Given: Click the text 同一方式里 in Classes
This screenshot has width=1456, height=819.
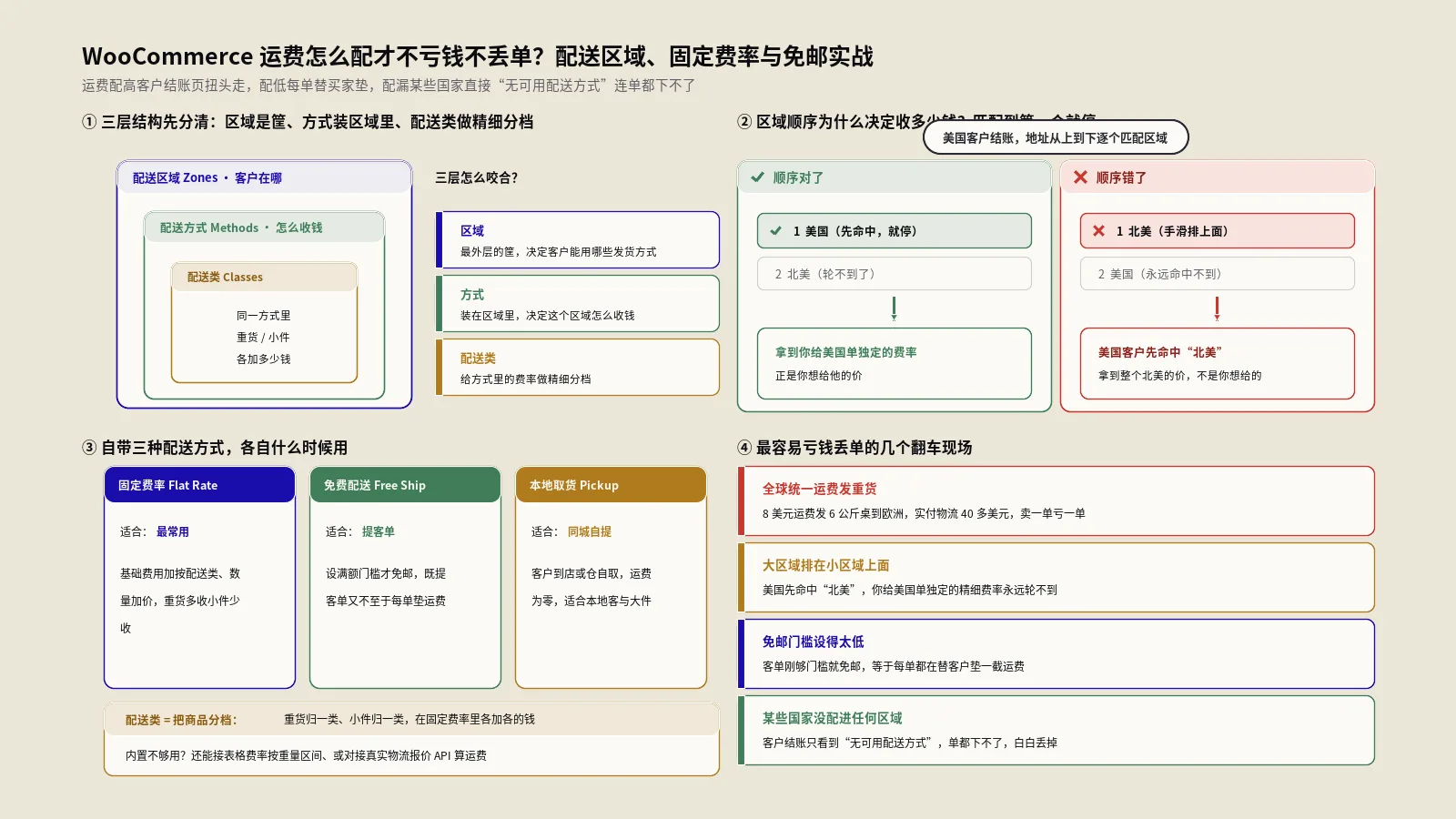Looking at the screenshot, I should point(264,316).
